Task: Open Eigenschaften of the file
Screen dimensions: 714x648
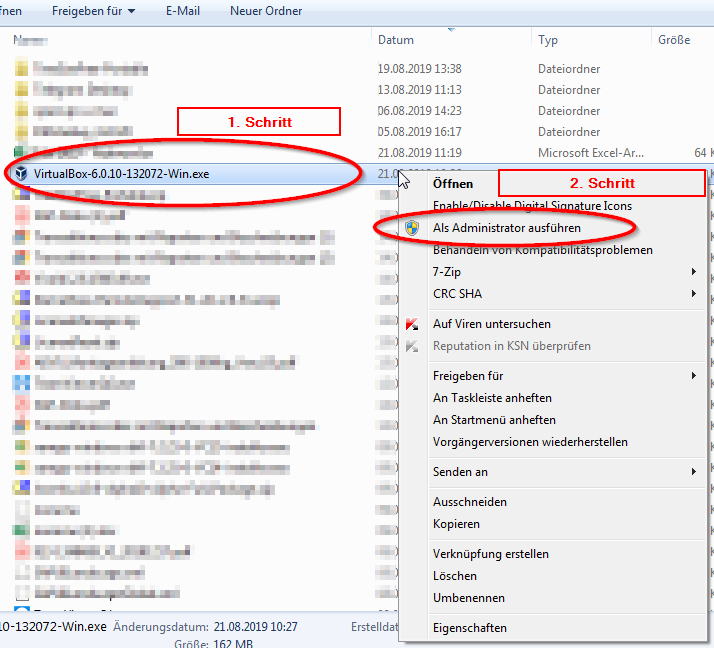Action: pos(469,628)
